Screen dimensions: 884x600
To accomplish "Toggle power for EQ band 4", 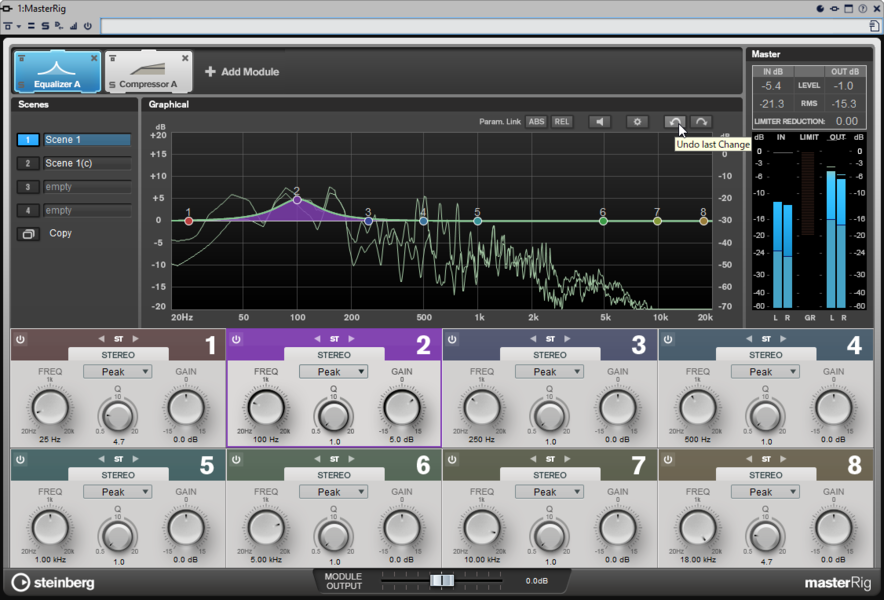I will (668, 339).
